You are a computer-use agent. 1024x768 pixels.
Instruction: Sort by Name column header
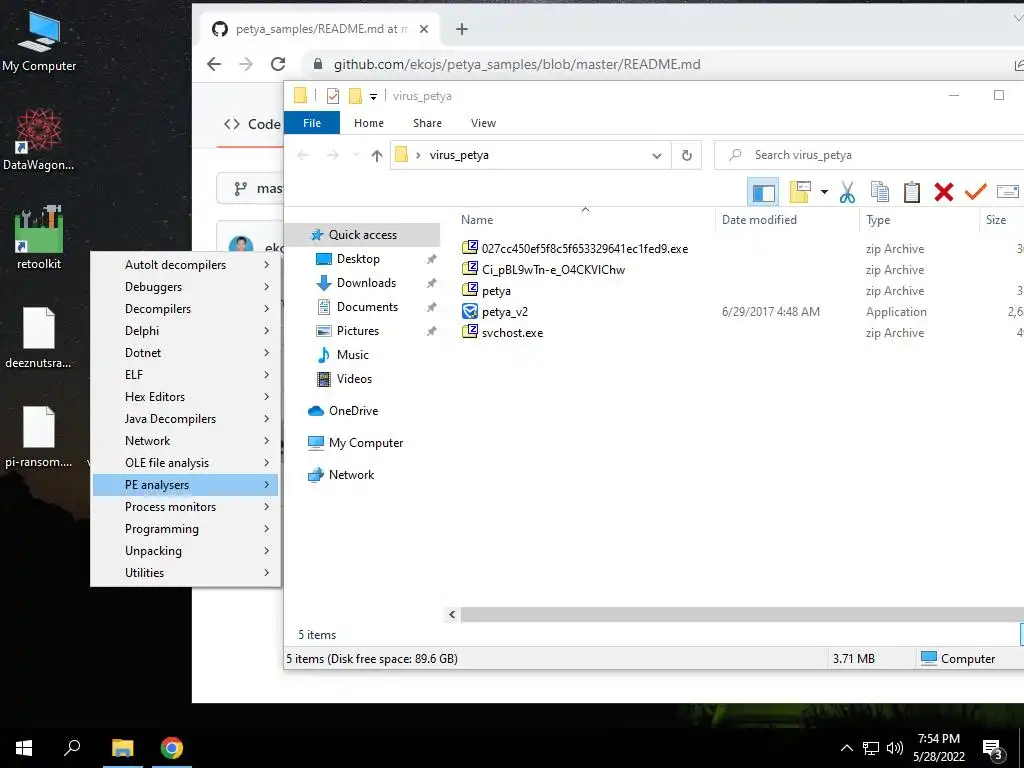pos(477,220)
